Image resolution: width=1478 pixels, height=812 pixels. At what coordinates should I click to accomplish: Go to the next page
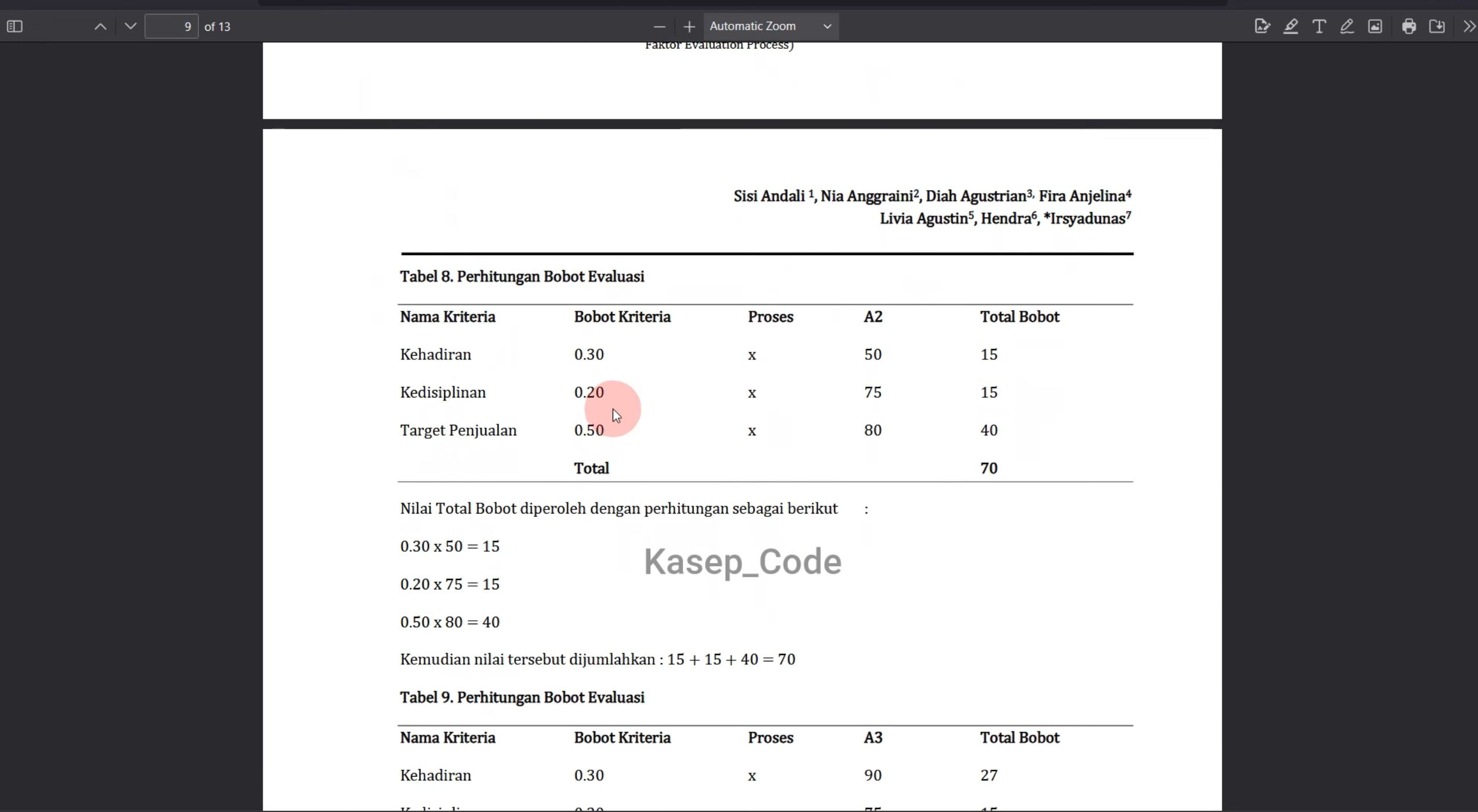click(x=130, y=27)
